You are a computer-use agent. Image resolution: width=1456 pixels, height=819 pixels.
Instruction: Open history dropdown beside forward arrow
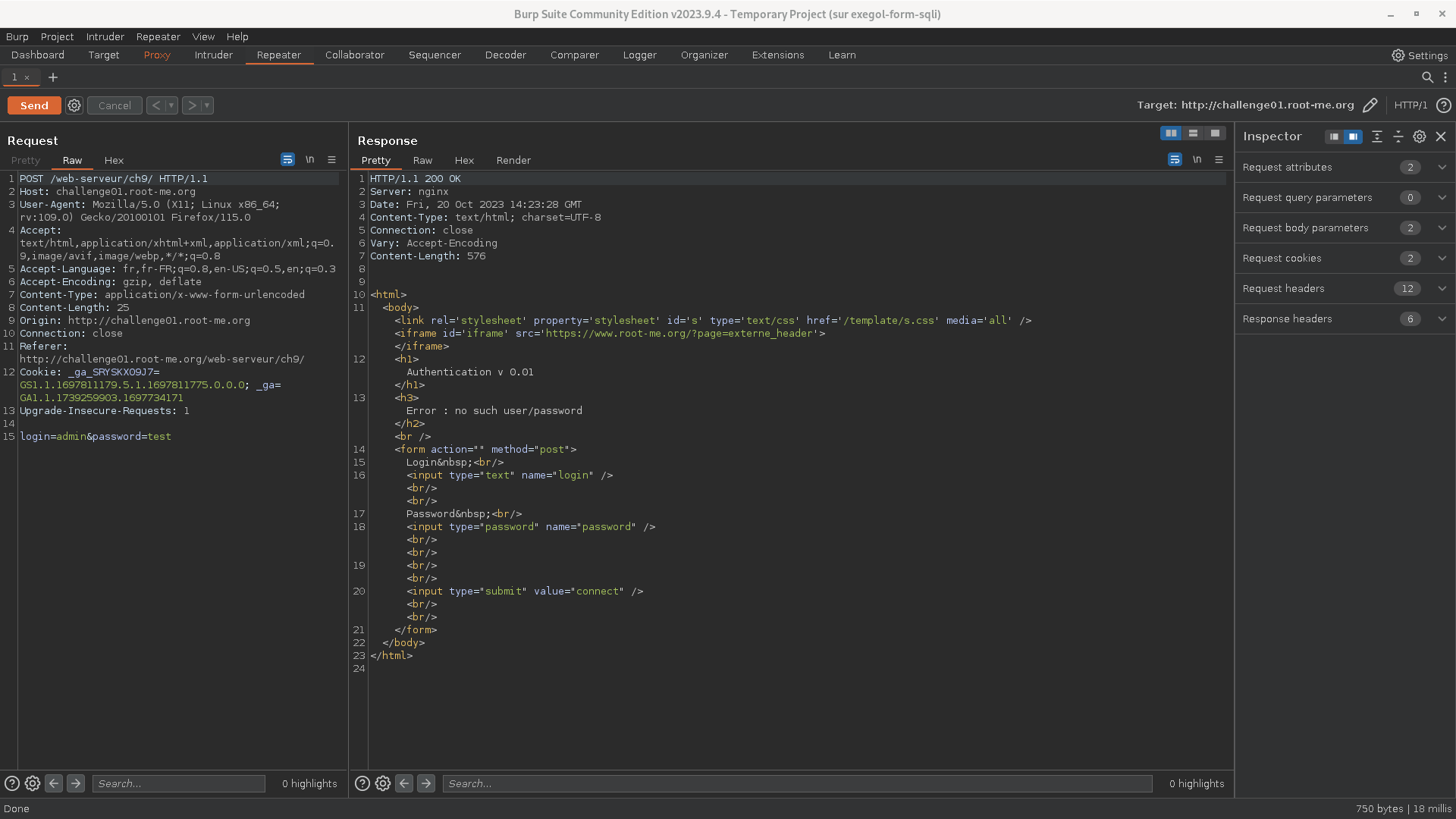[207, 105]
